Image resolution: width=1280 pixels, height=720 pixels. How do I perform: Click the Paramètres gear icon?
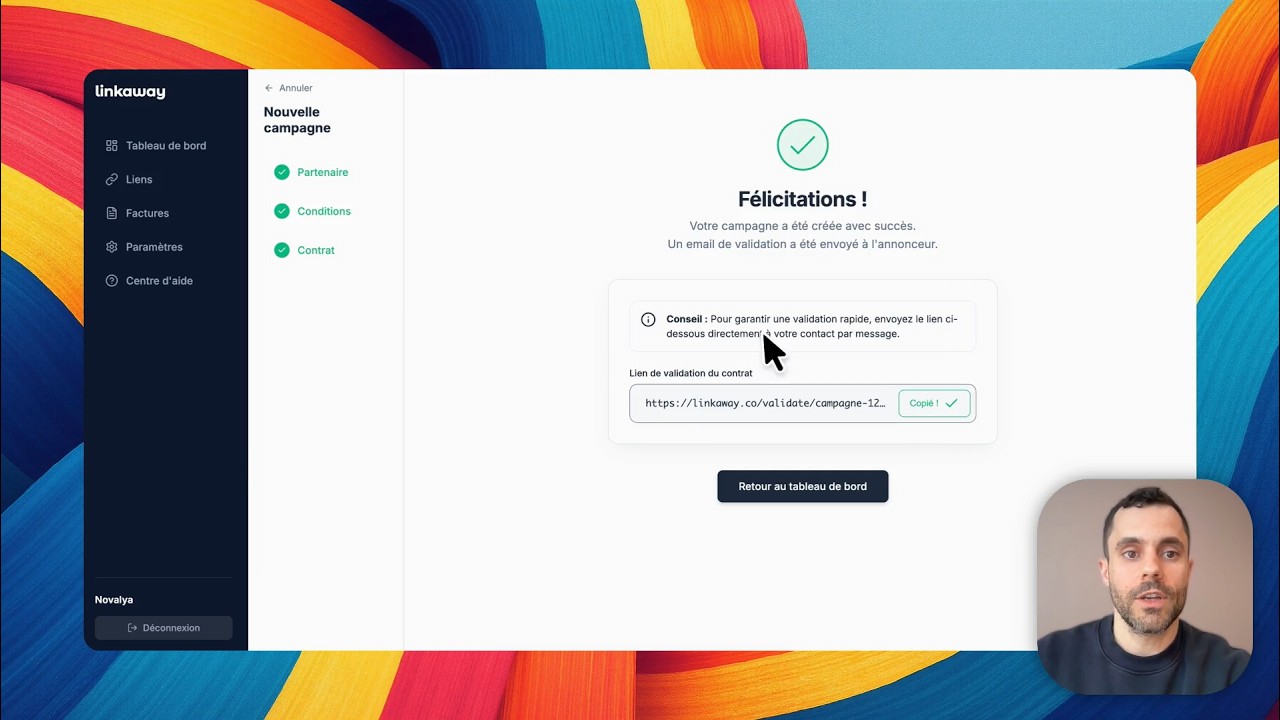click(112, 247)
